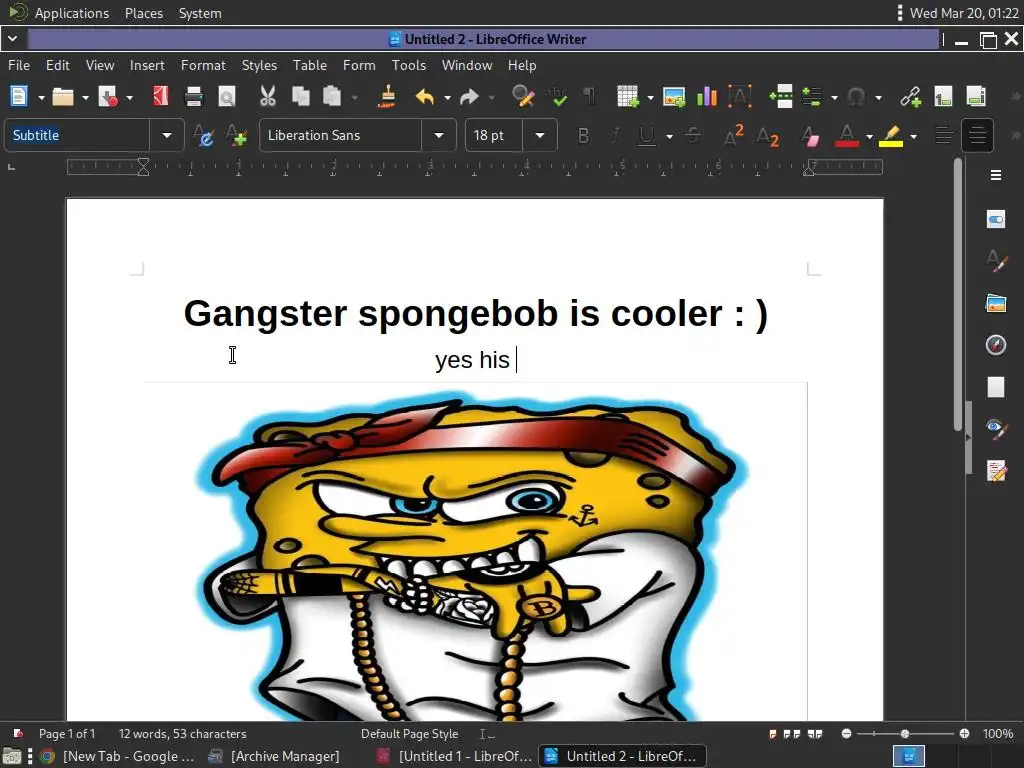
Task: Click zoom slider handle
Action: pyautogui.click(x=904, y=734)
